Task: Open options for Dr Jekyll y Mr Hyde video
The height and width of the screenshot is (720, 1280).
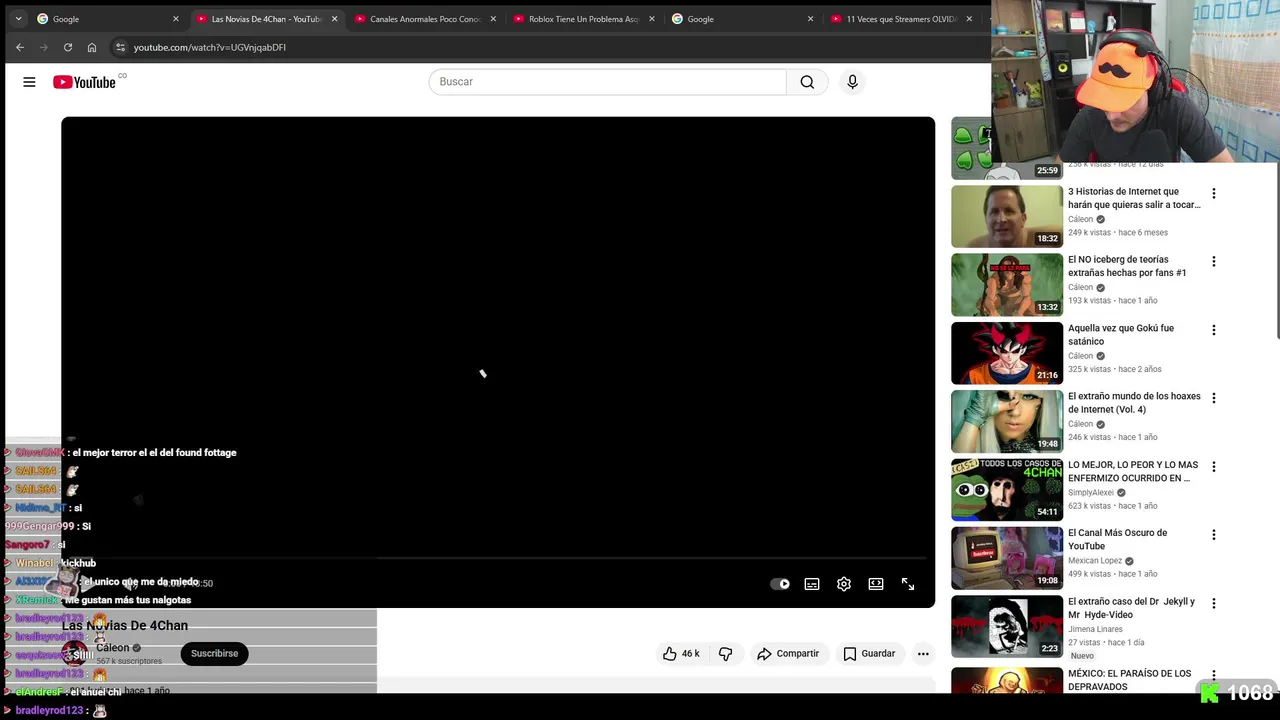Action: click(1214, 603)
